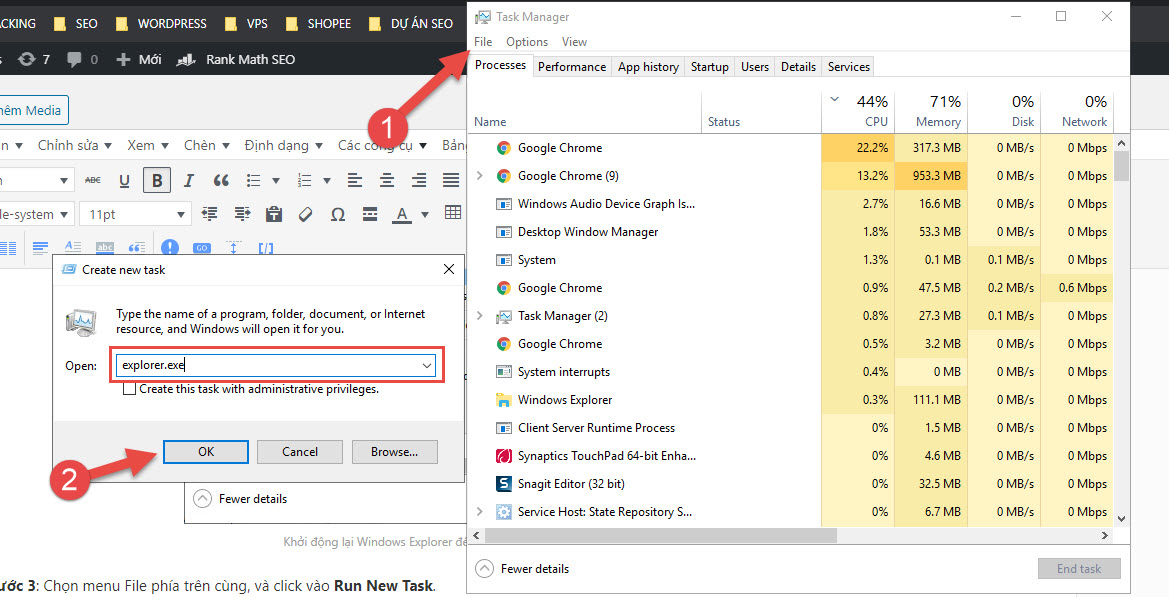Screen dimensions: 1169x597
Task: Click the Rank Math SEO icon
Action: (x=186, y=60)
